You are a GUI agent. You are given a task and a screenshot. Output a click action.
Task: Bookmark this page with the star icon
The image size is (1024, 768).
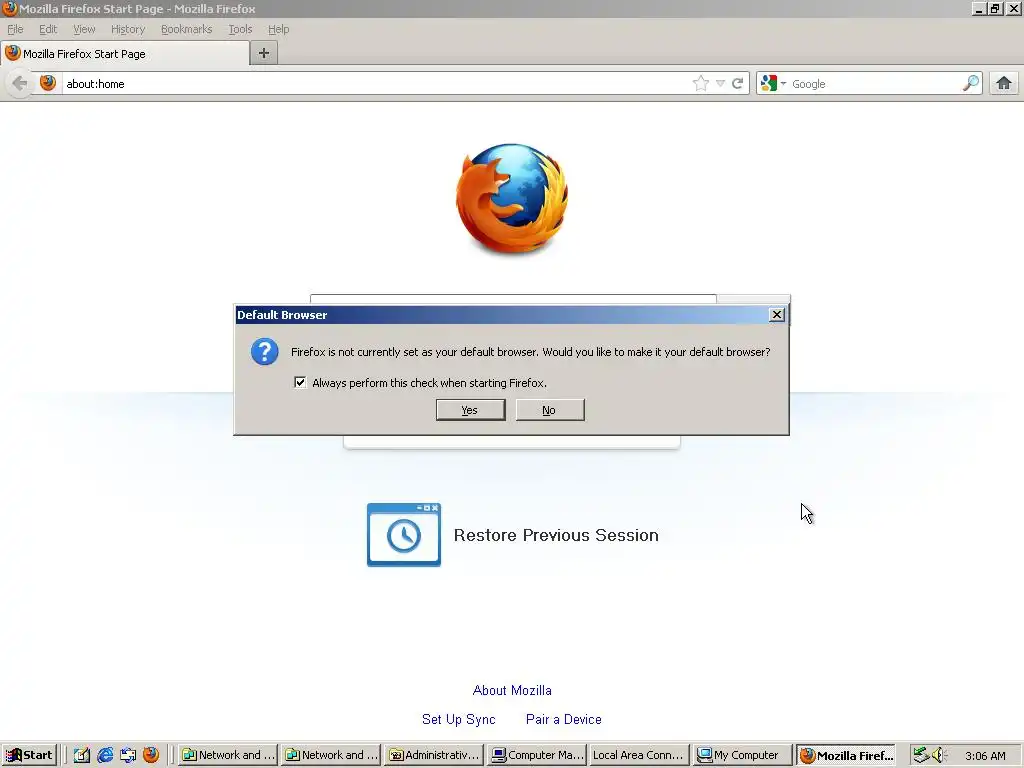701,83
